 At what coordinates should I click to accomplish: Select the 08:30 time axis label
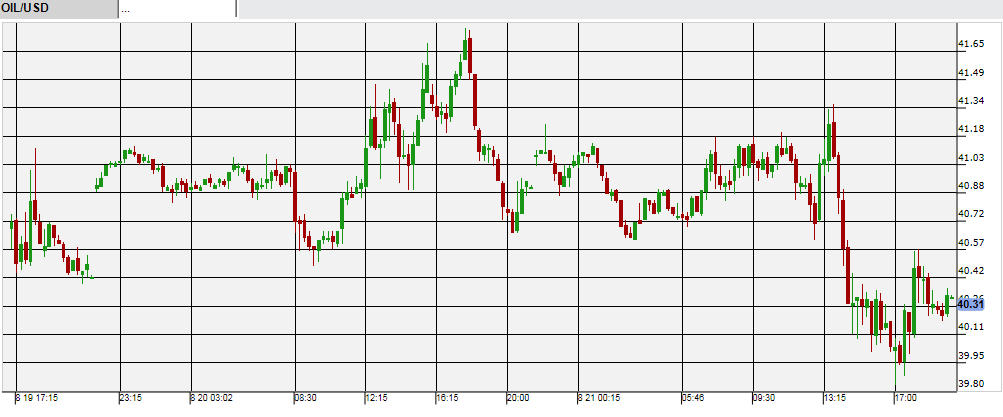tap(306, 398)
